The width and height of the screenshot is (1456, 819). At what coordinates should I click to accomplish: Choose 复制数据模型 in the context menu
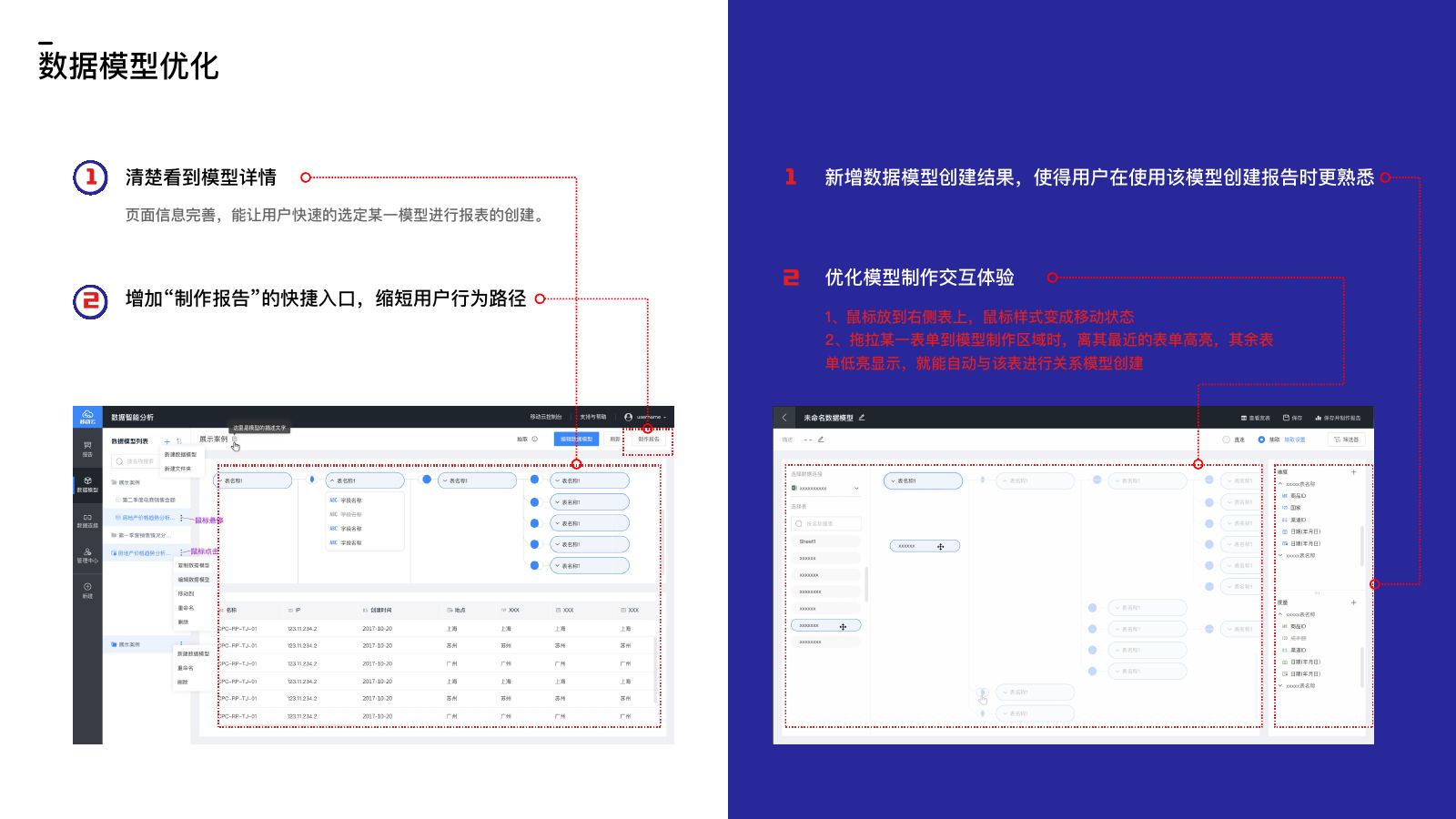click(194, 565)
